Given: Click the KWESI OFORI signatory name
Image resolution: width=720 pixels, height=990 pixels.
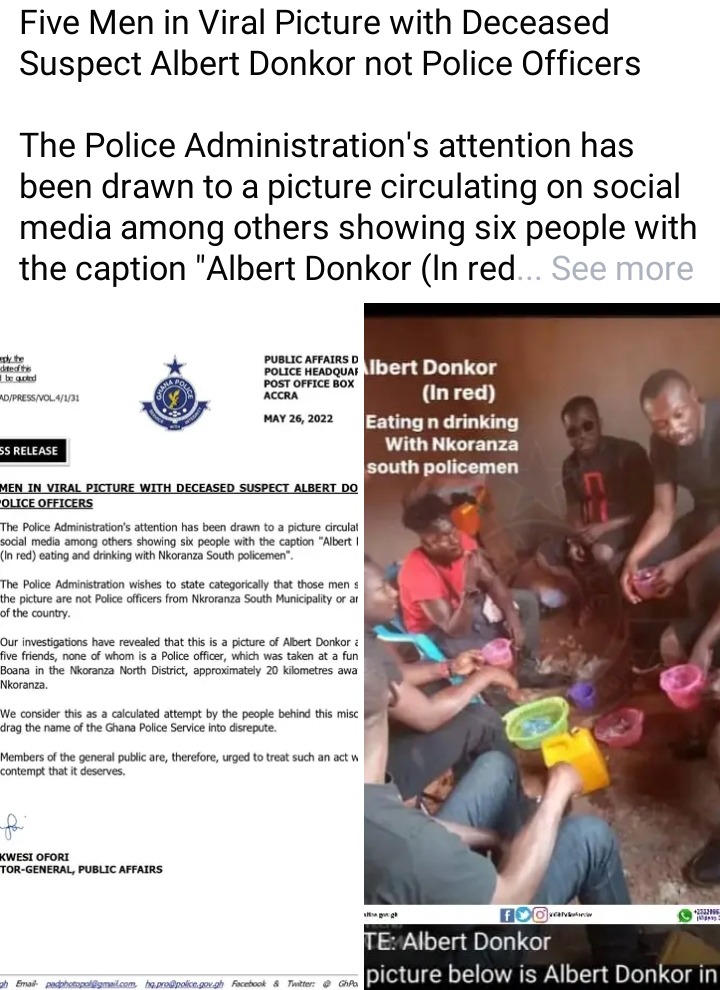Looking at the screenshot, I should (x=35, y=857).
